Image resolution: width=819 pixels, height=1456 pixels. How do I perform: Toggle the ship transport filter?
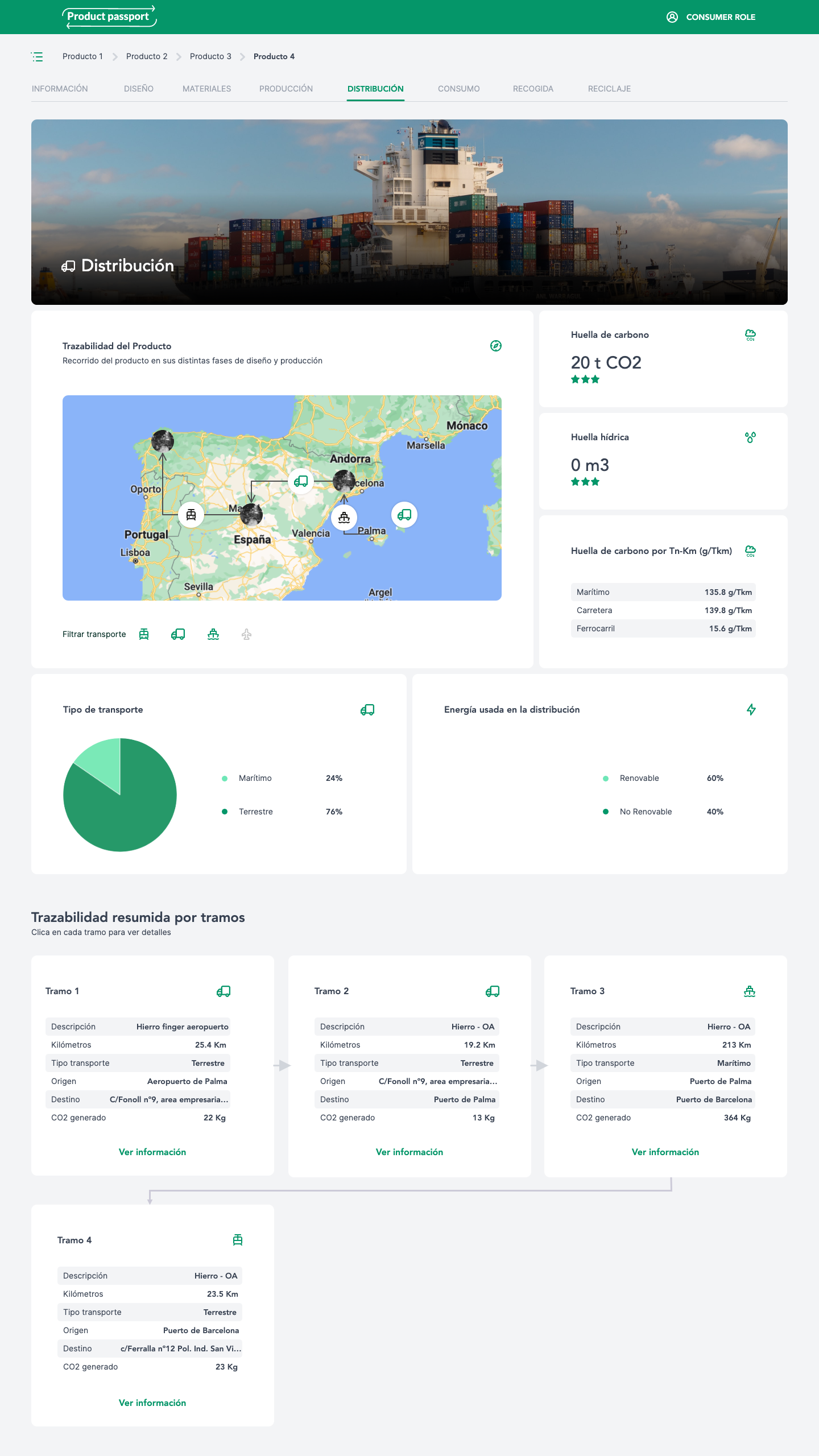point(213,634)
